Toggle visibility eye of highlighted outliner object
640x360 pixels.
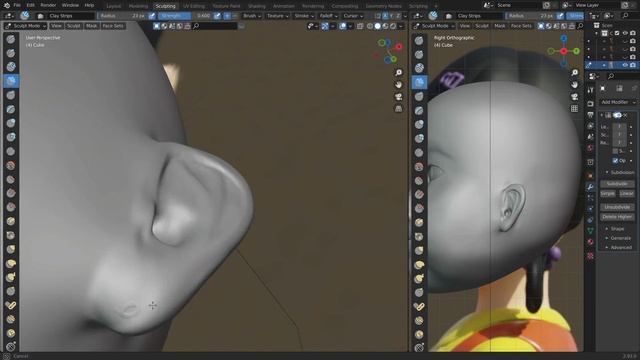click(x=625, y=65)
